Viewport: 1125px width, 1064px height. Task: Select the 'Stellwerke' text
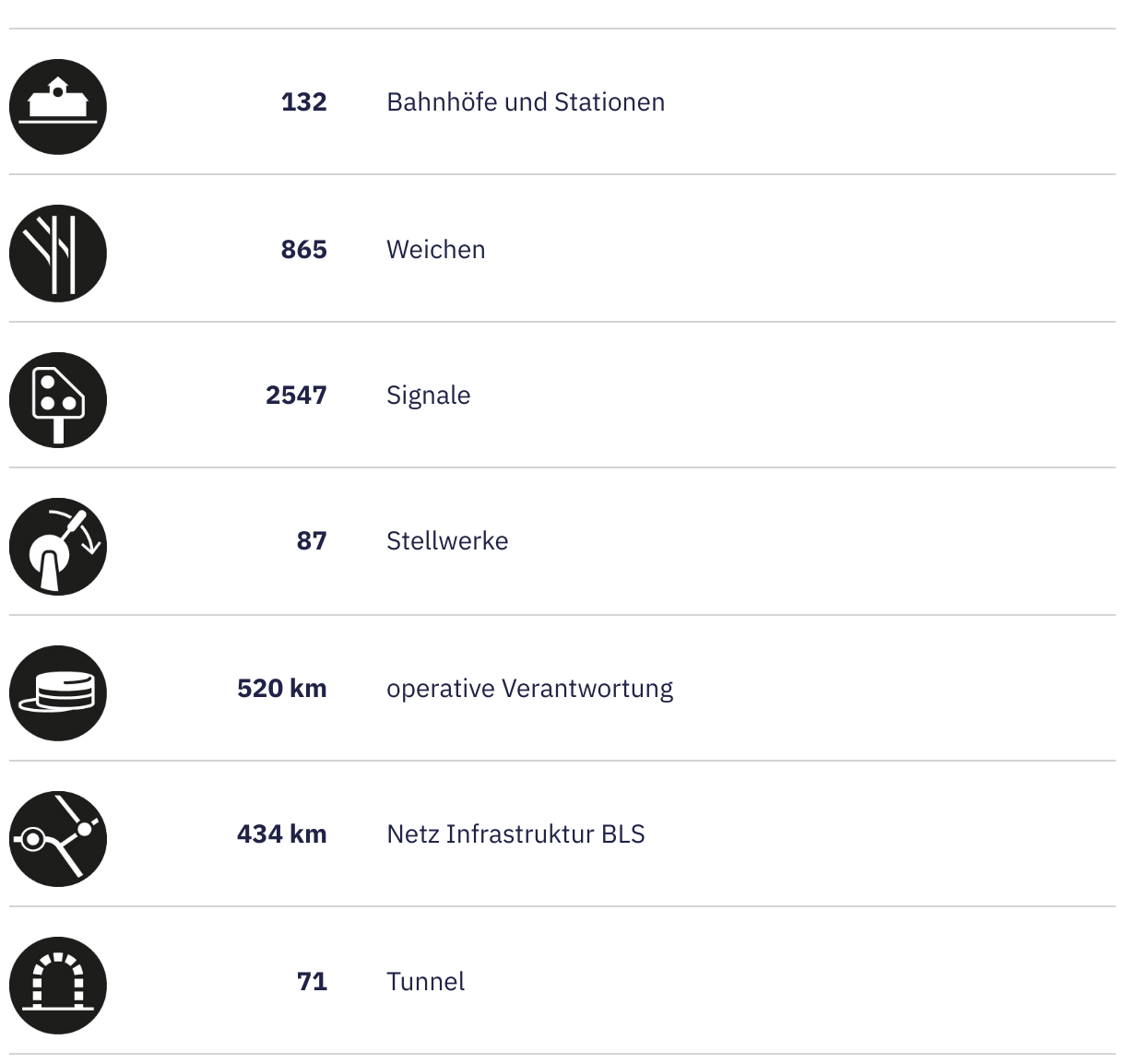[x=447, y=540]
